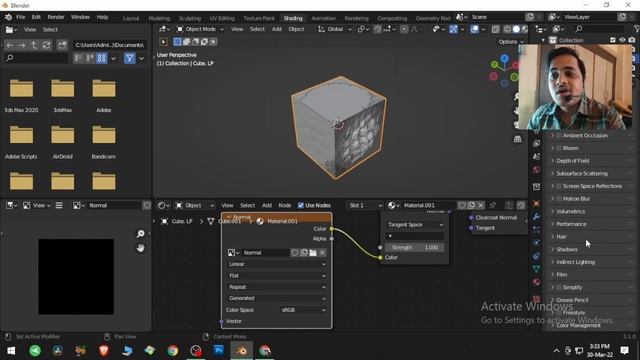Open the Global transform orientation dropdown
Image resolution: width=640 pixels, height=360 pixels.
tap(335, 29)
